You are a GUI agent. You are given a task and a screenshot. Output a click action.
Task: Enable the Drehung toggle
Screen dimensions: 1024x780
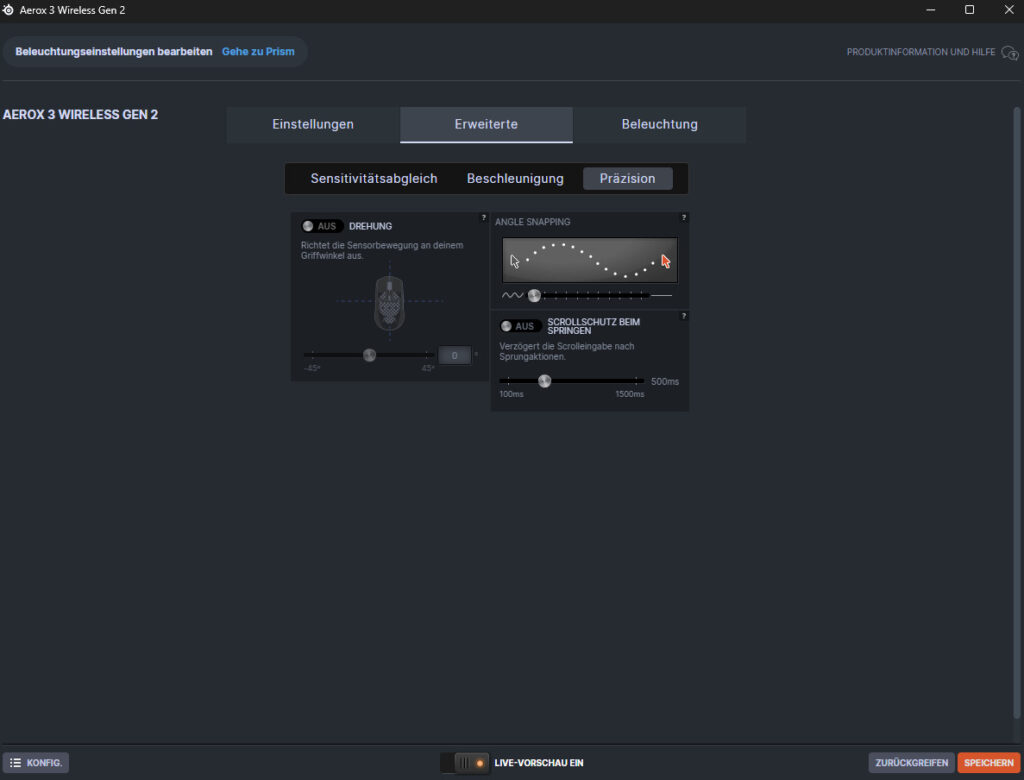tap(321, 226)
